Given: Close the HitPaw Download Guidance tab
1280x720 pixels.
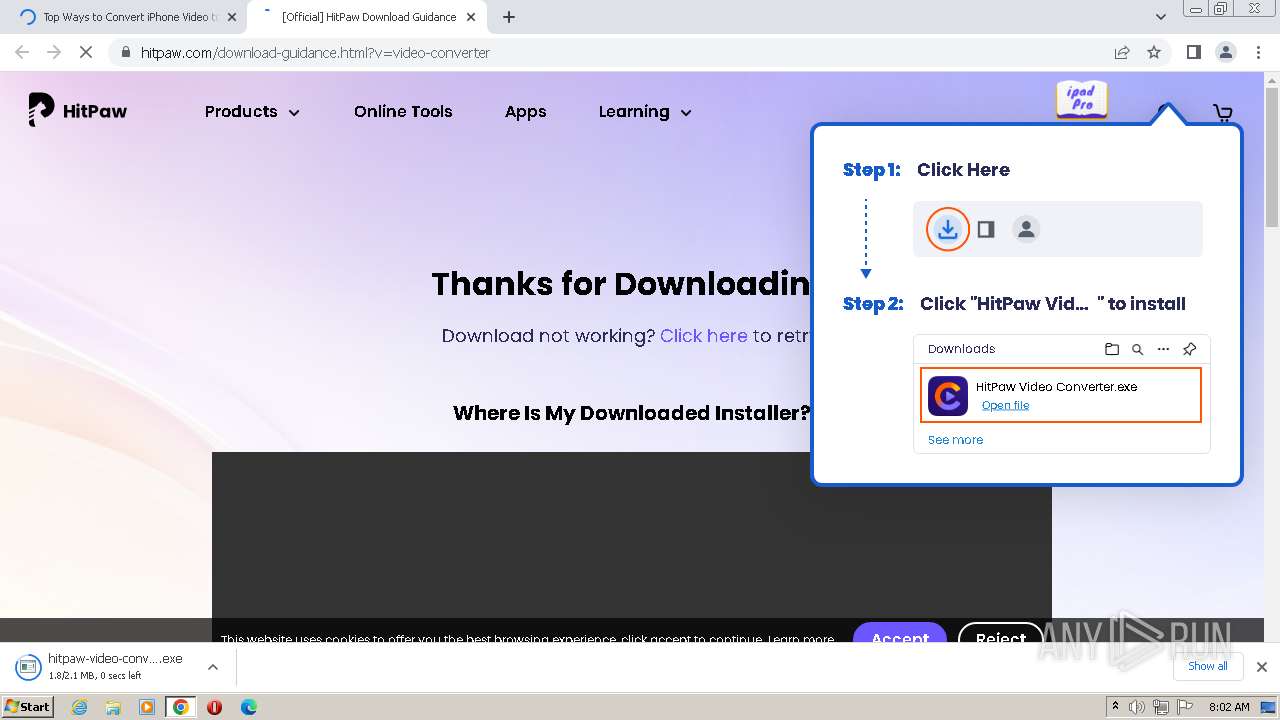Looking at the screenshot, I should (471, 17).
